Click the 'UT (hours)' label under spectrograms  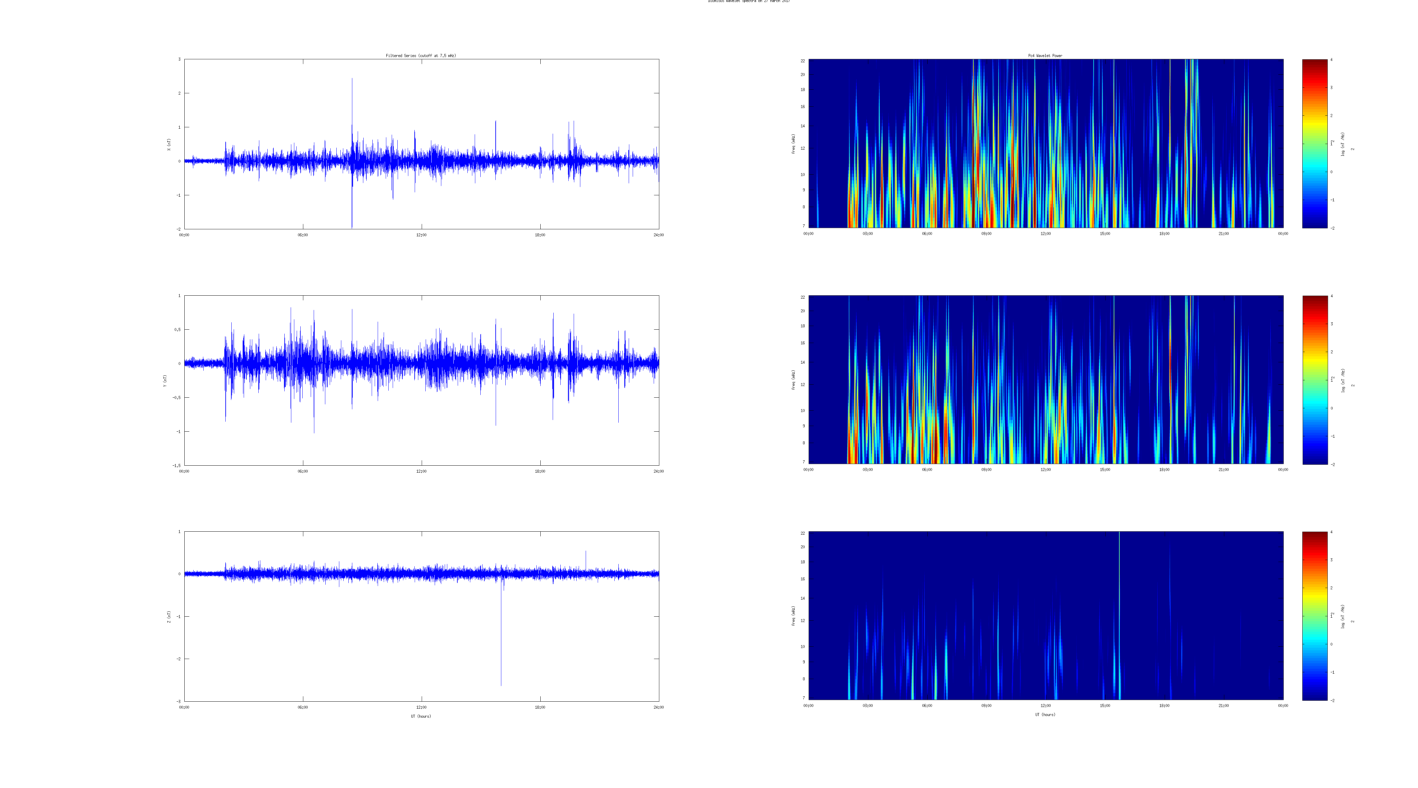(1045, 714)
